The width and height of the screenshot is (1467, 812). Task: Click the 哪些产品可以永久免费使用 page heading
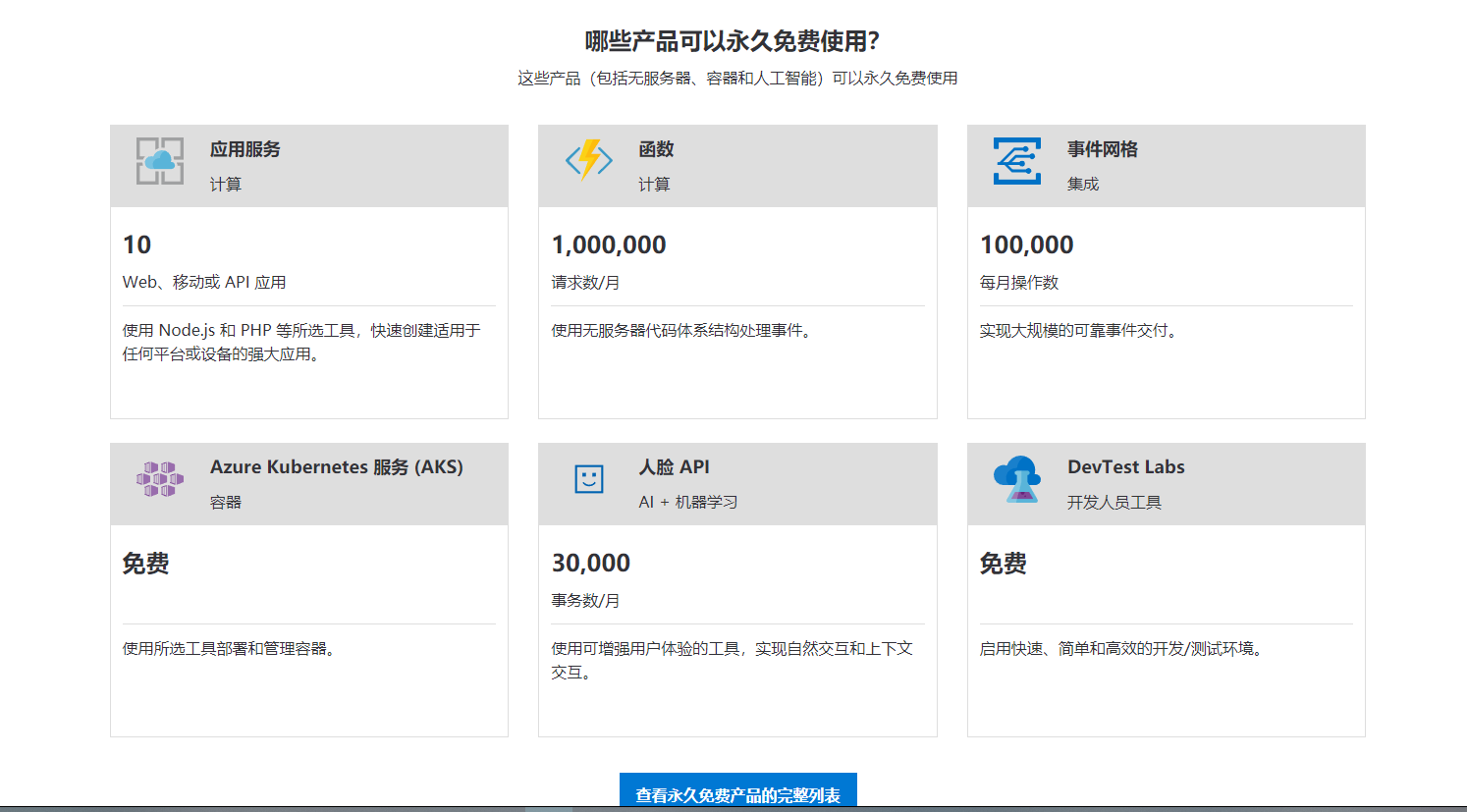[x=733, y=41]
